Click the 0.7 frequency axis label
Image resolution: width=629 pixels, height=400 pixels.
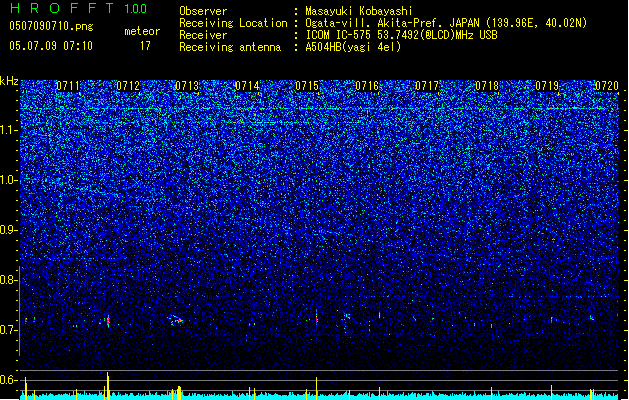pos(8,330)
